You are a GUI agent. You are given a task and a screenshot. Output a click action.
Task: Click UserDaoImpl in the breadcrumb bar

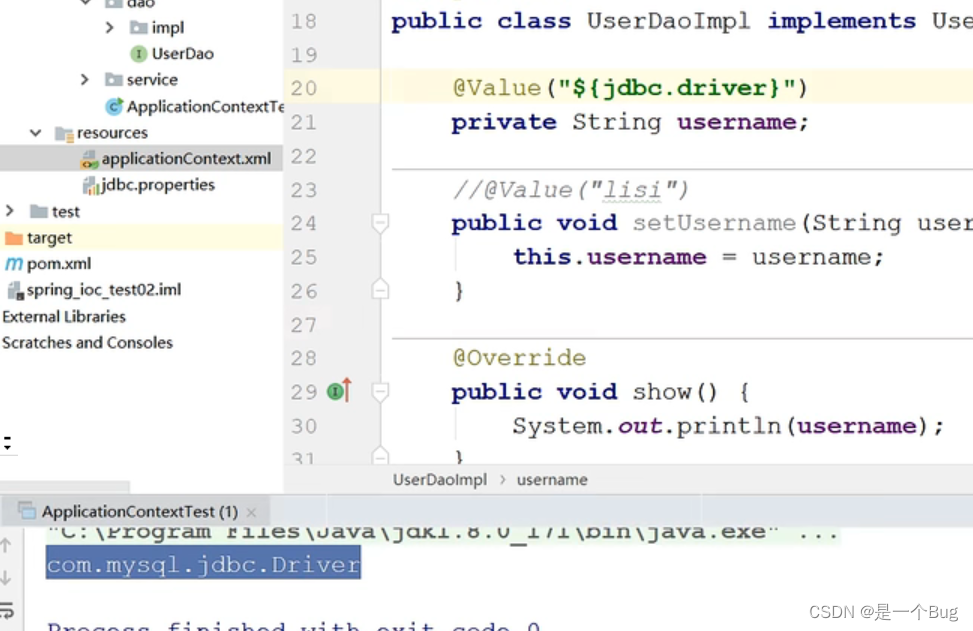coord(439,480)
